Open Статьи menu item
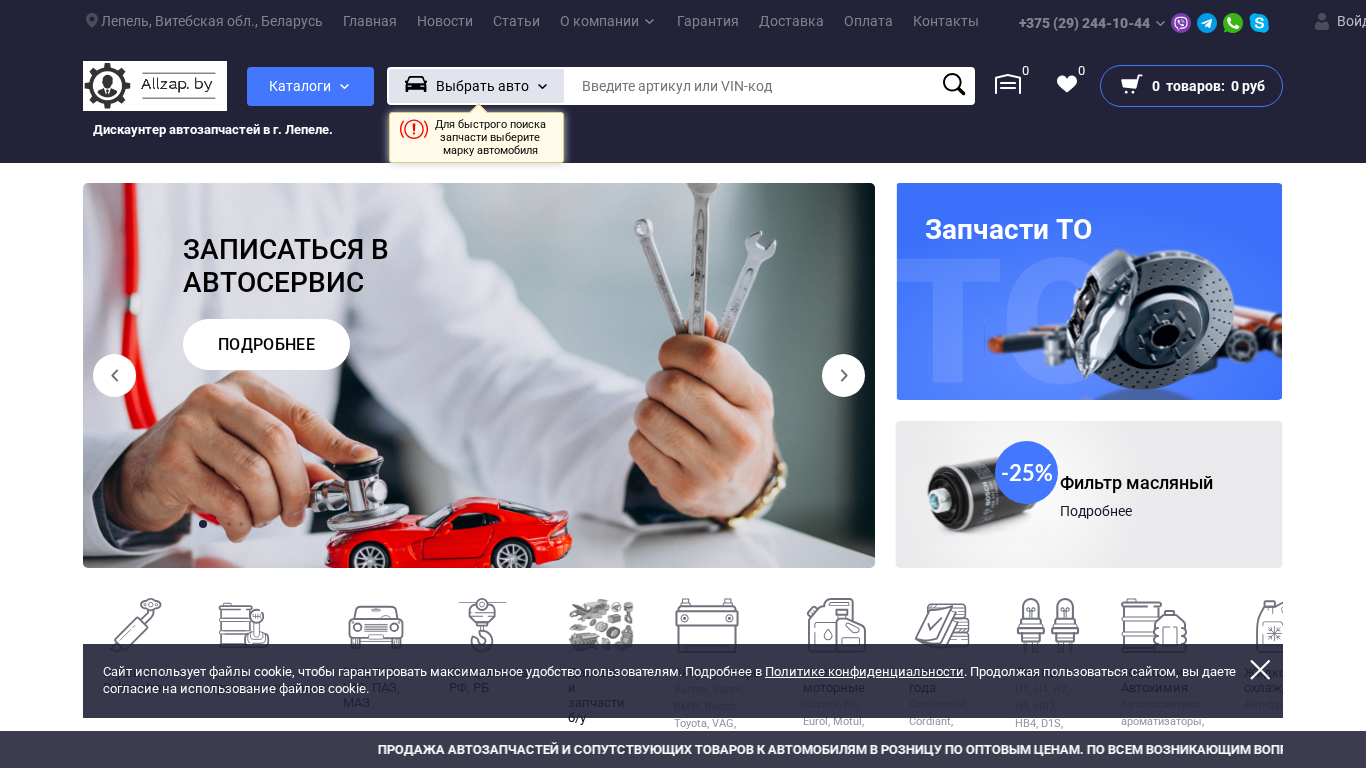 [x=516, y=21]
